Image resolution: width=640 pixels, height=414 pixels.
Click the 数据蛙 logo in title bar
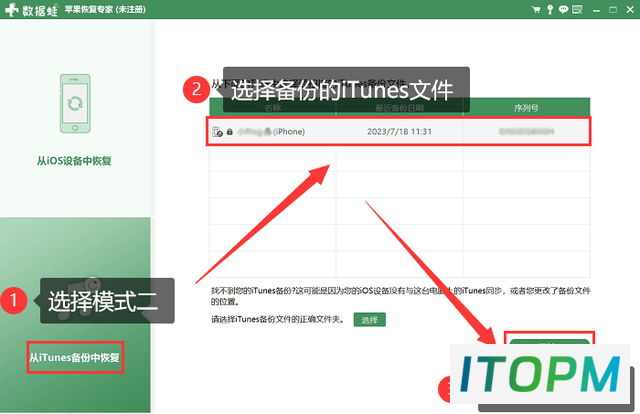coord(32,10)
